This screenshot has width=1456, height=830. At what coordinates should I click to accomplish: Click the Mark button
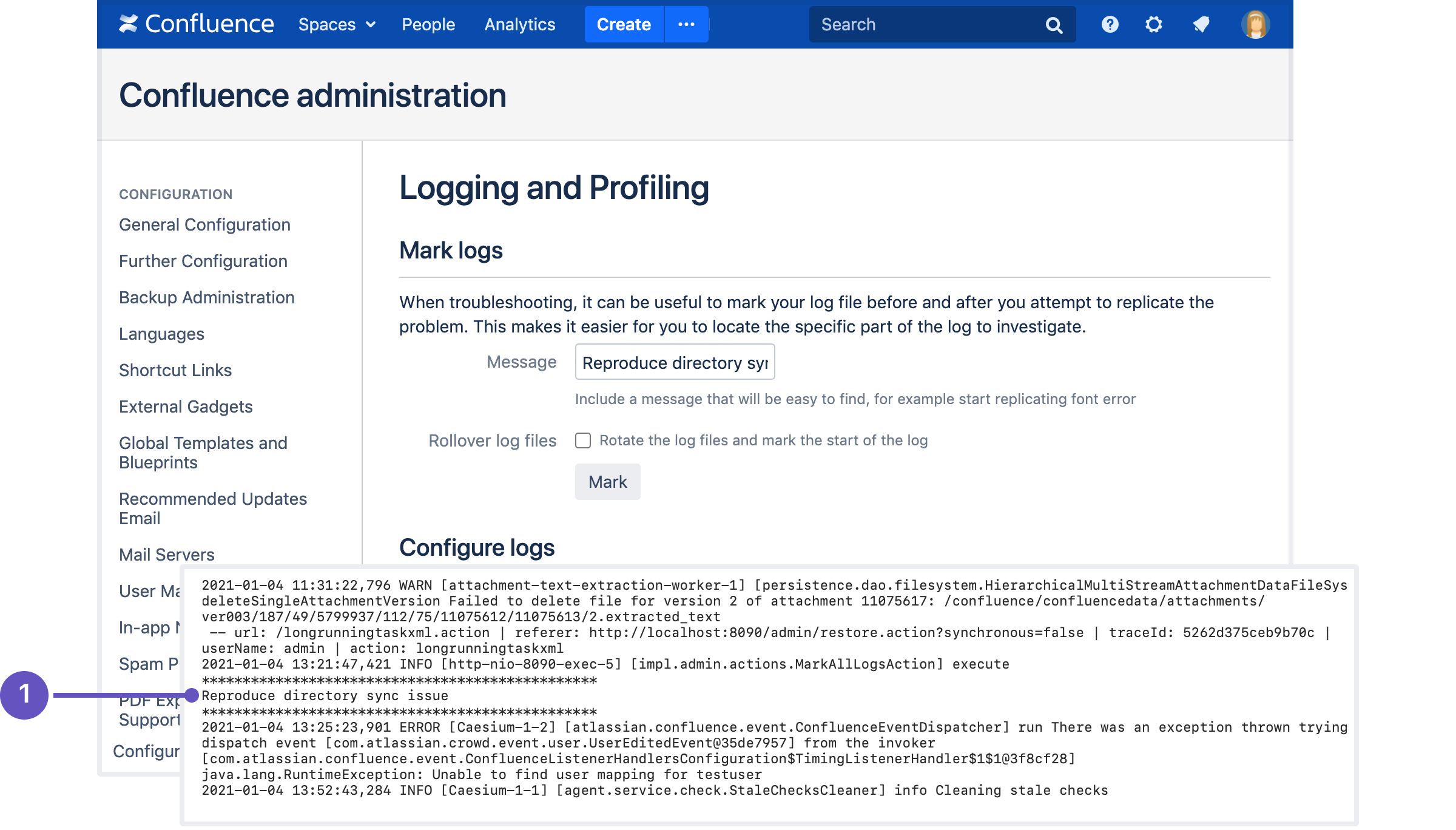point(607,482)
